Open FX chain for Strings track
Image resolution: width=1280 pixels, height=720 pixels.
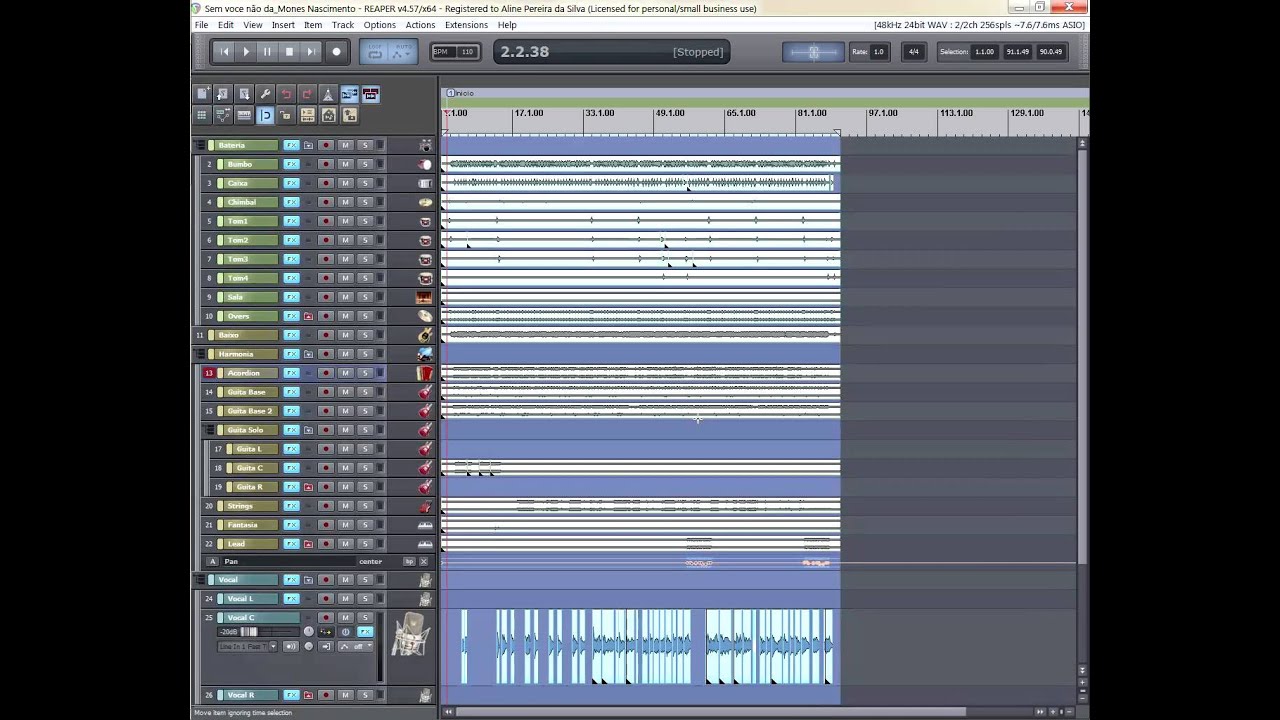tap(291, 506)
